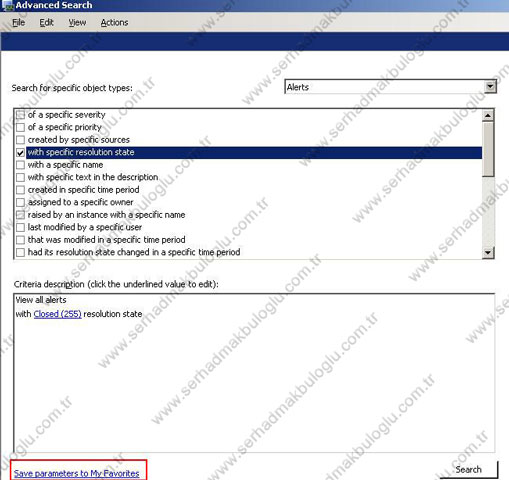Screen dimensions: 509x480
Task: Click 'Save parameters to My Favorites' link
Action: pos(77,473)
